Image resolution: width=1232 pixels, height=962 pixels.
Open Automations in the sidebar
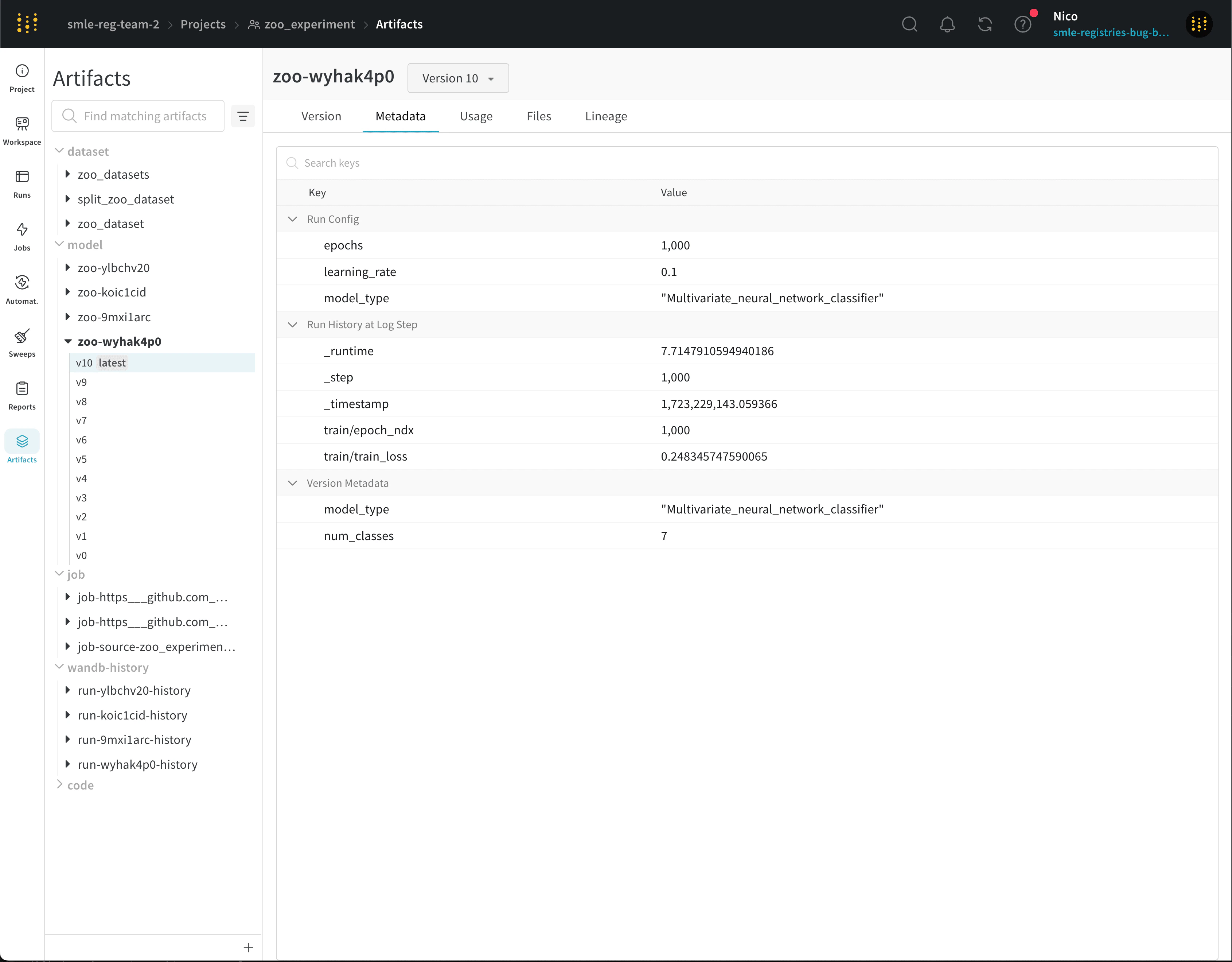click(22, 289)
